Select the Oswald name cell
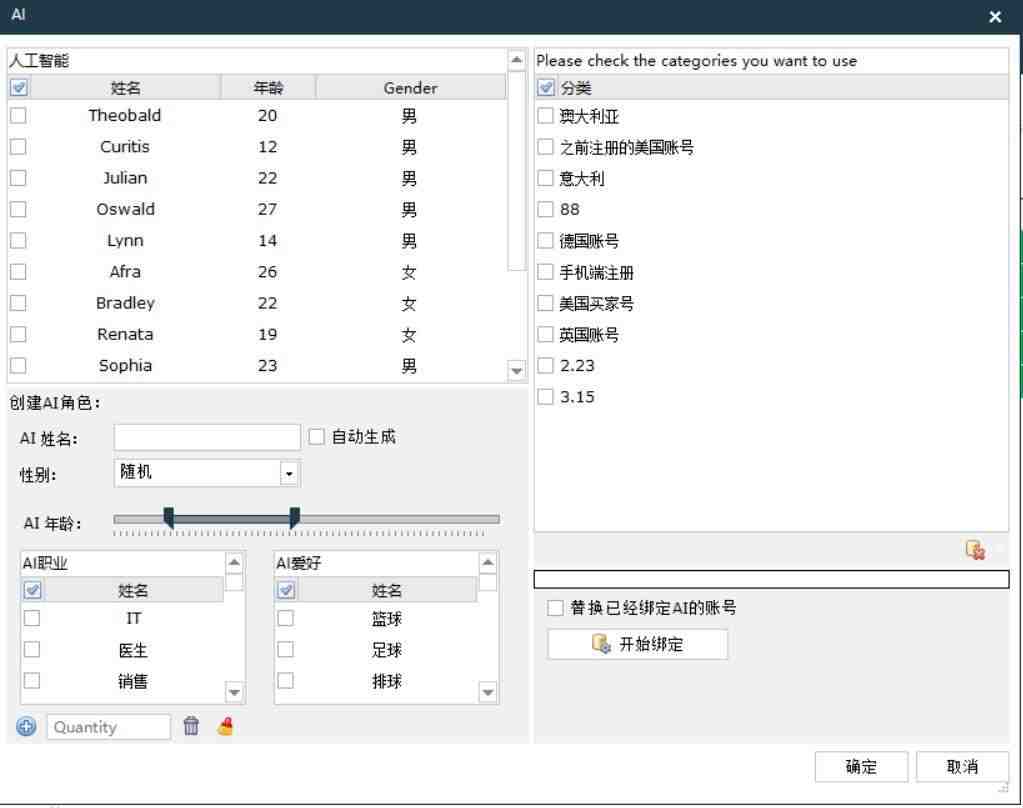Screen dimensions: 1023x808 click(x=125, y=210)
